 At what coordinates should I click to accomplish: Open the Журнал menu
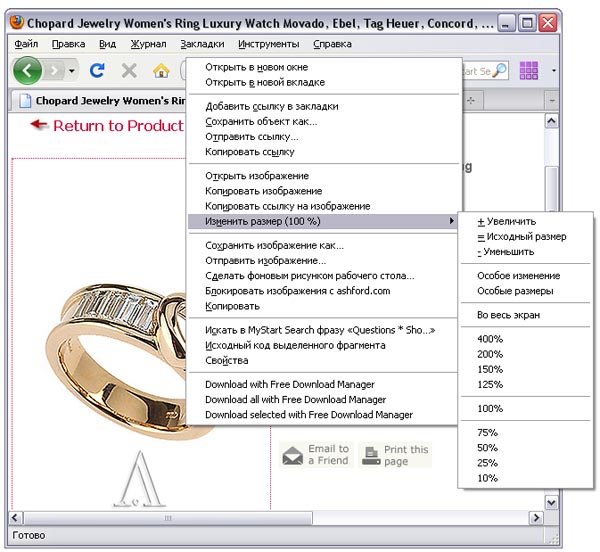pyautogui.click(x=148, y=44)
